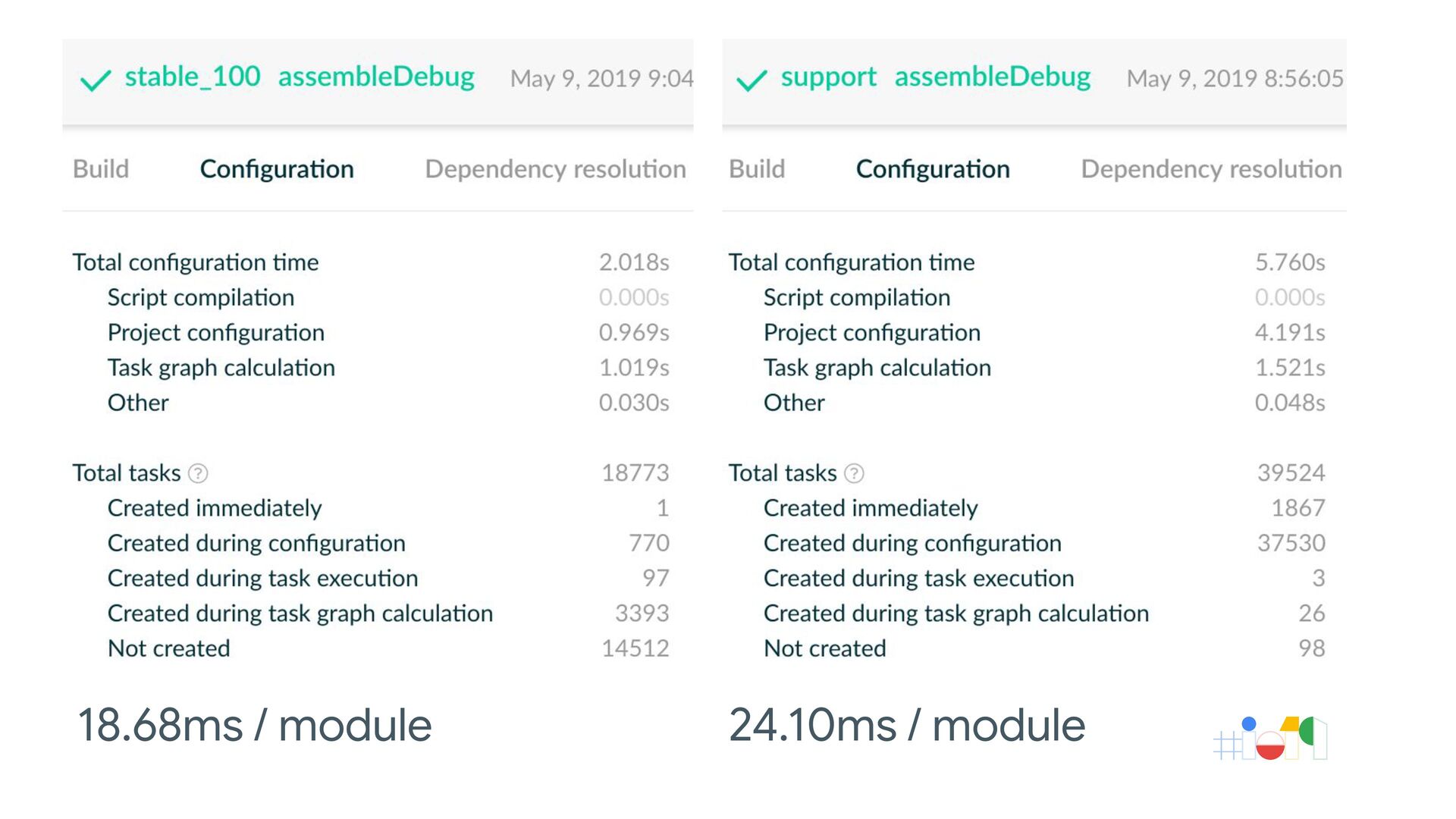Open the Total tasks help icon on the right panel

[854, 474]
